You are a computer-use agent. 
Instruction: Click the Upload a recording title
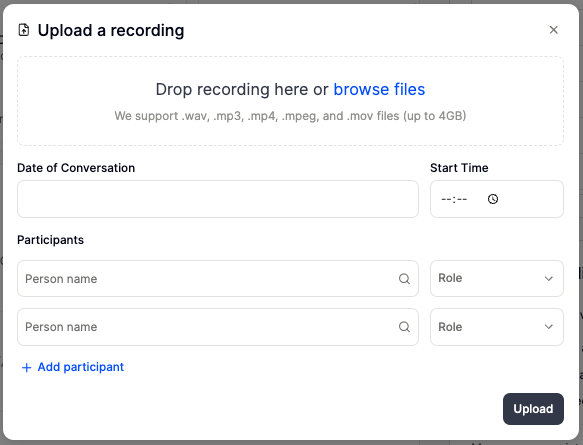tap(111, 30)
